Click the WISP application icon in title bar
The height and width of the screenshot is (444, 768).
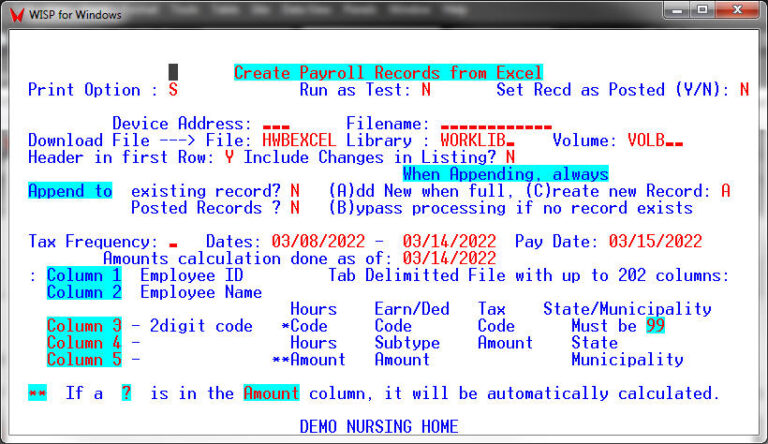coord(12,14)
